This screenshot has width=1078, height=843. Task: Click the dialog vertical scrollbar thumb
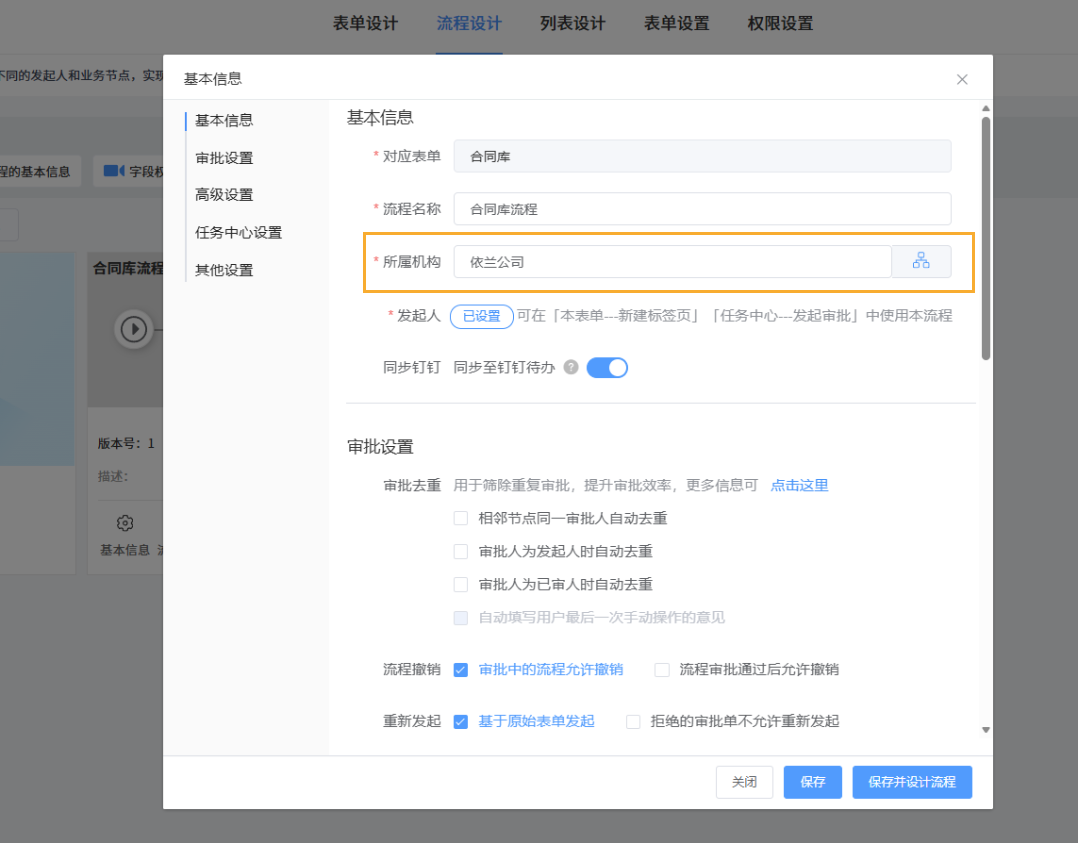985,238
